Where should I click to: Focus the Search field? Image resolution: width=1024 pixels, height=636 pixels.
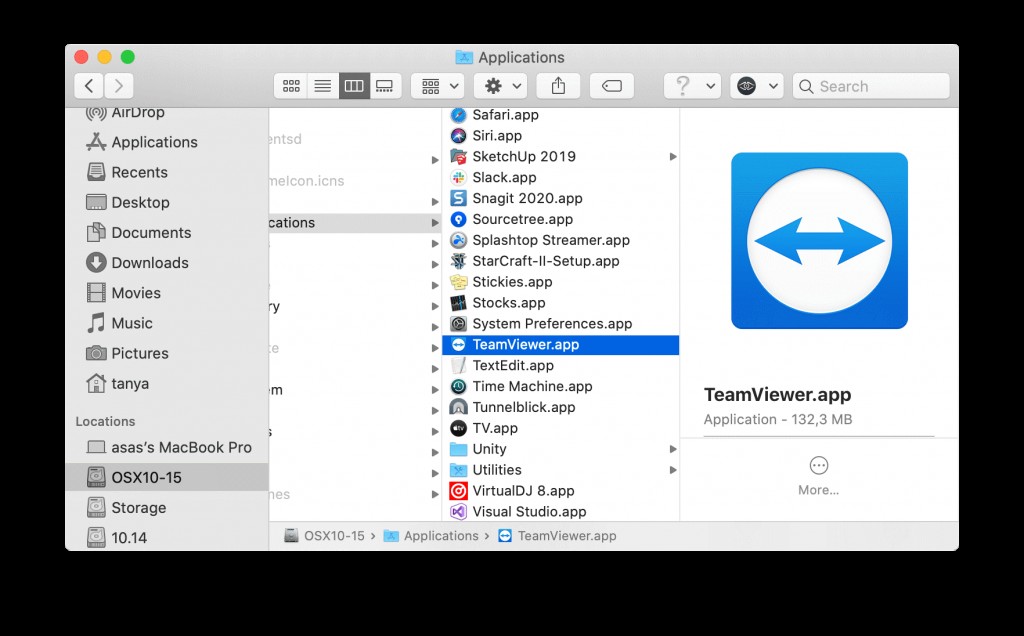tap(871, 86)
